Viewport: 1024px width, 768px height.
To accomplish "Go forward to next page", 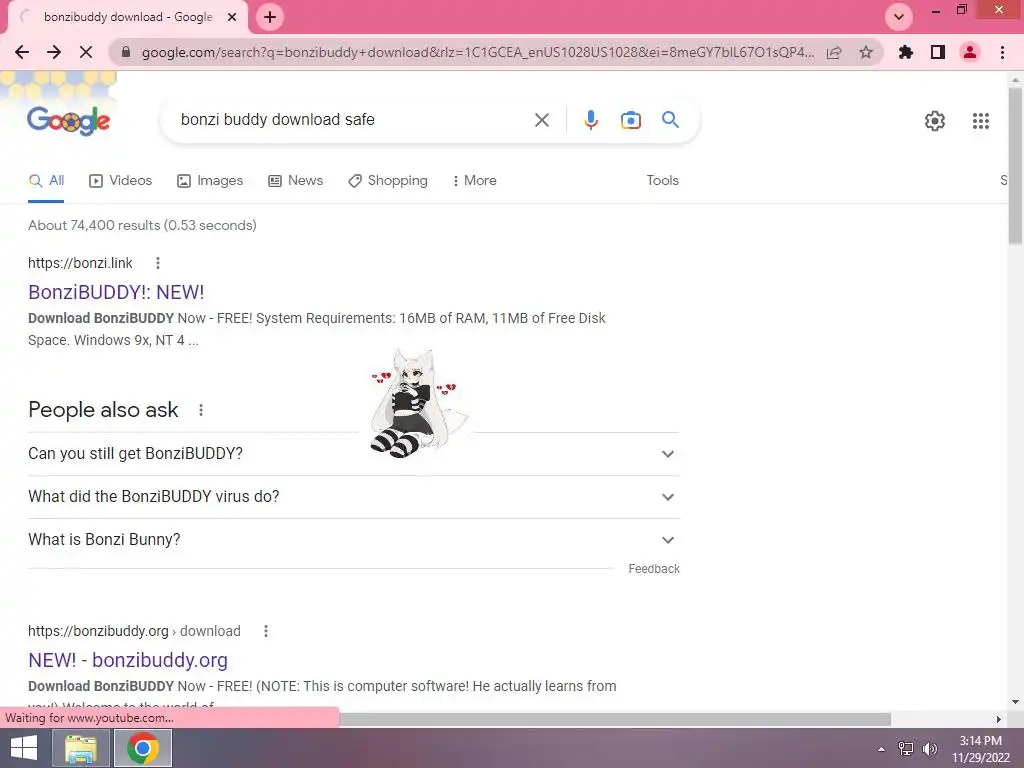I will pos(54,52).
